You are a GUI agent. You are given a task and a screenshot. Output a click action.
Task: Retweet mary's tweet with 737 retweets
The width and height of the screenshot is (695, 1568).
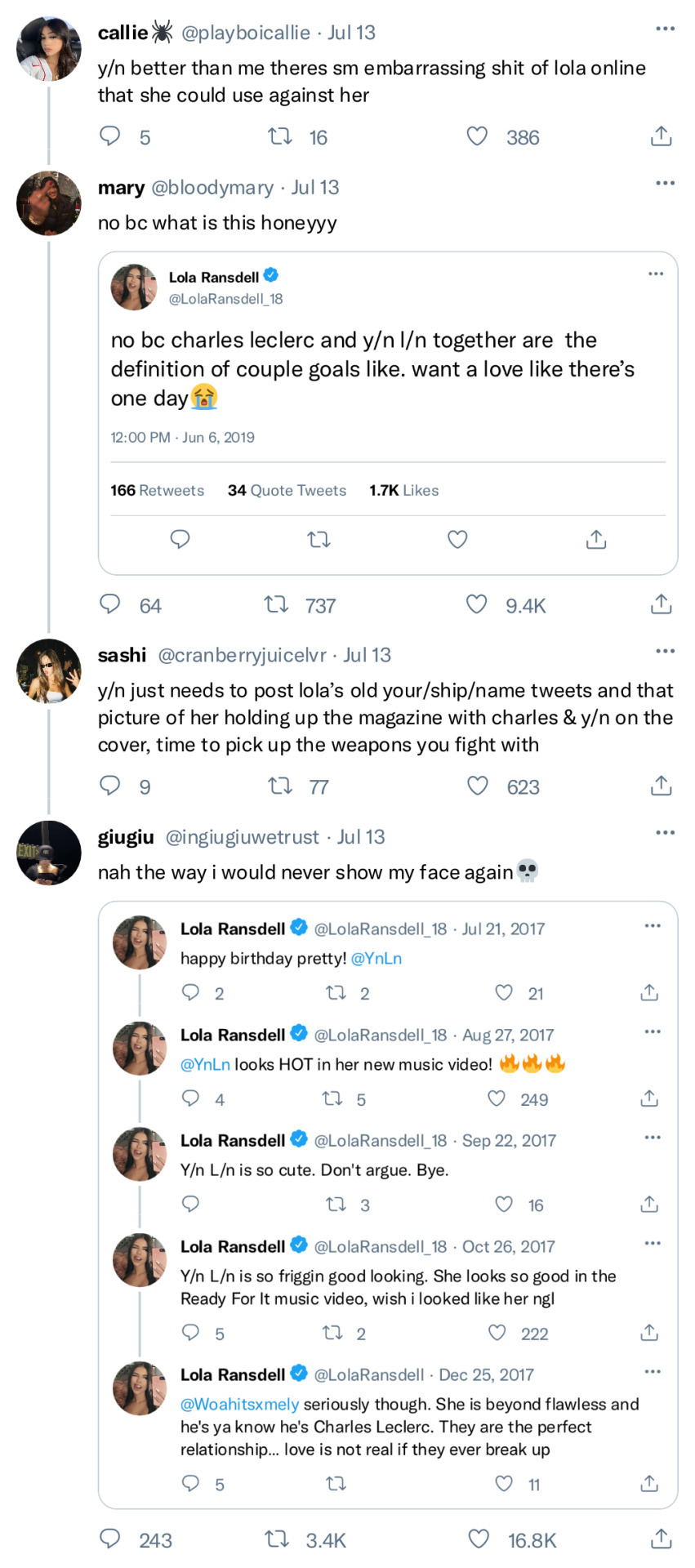(276, 604)
